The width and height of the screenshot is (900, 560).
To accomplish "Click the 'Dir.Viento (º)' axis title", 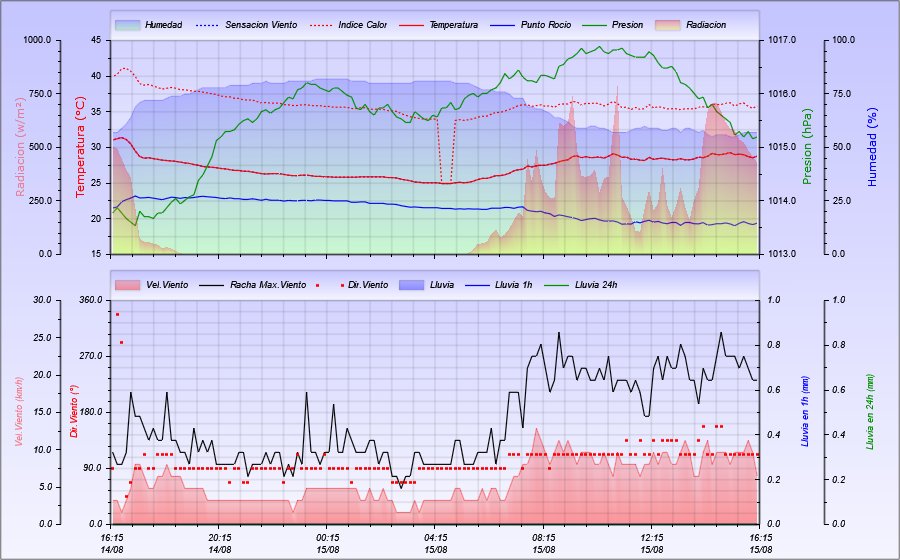I will click(73, 411).
